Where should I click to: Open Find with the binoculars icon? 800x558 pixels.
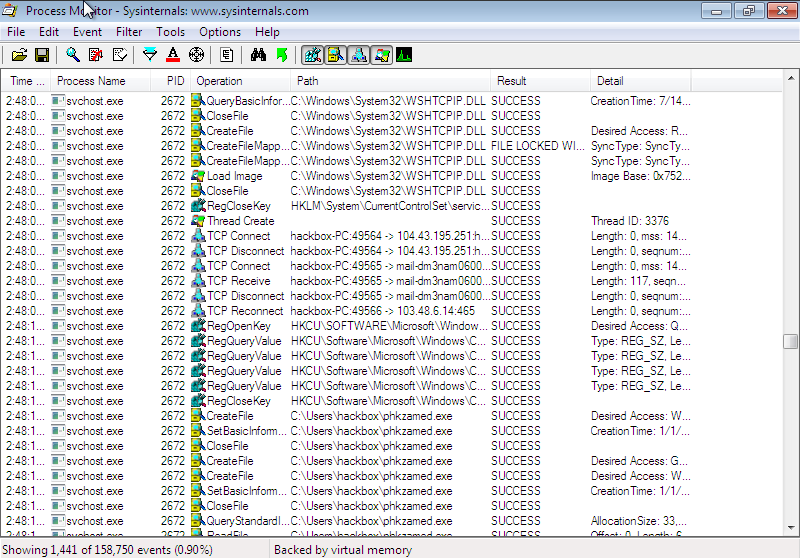coord(258,55)
